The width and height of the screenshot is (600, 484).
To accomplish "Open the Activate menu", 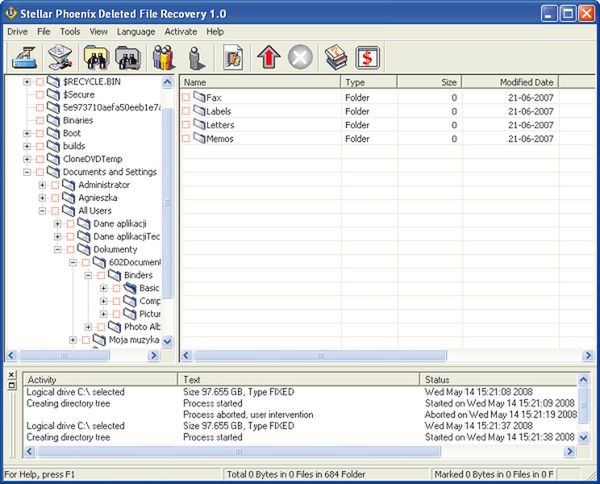I will pos(181,32).
